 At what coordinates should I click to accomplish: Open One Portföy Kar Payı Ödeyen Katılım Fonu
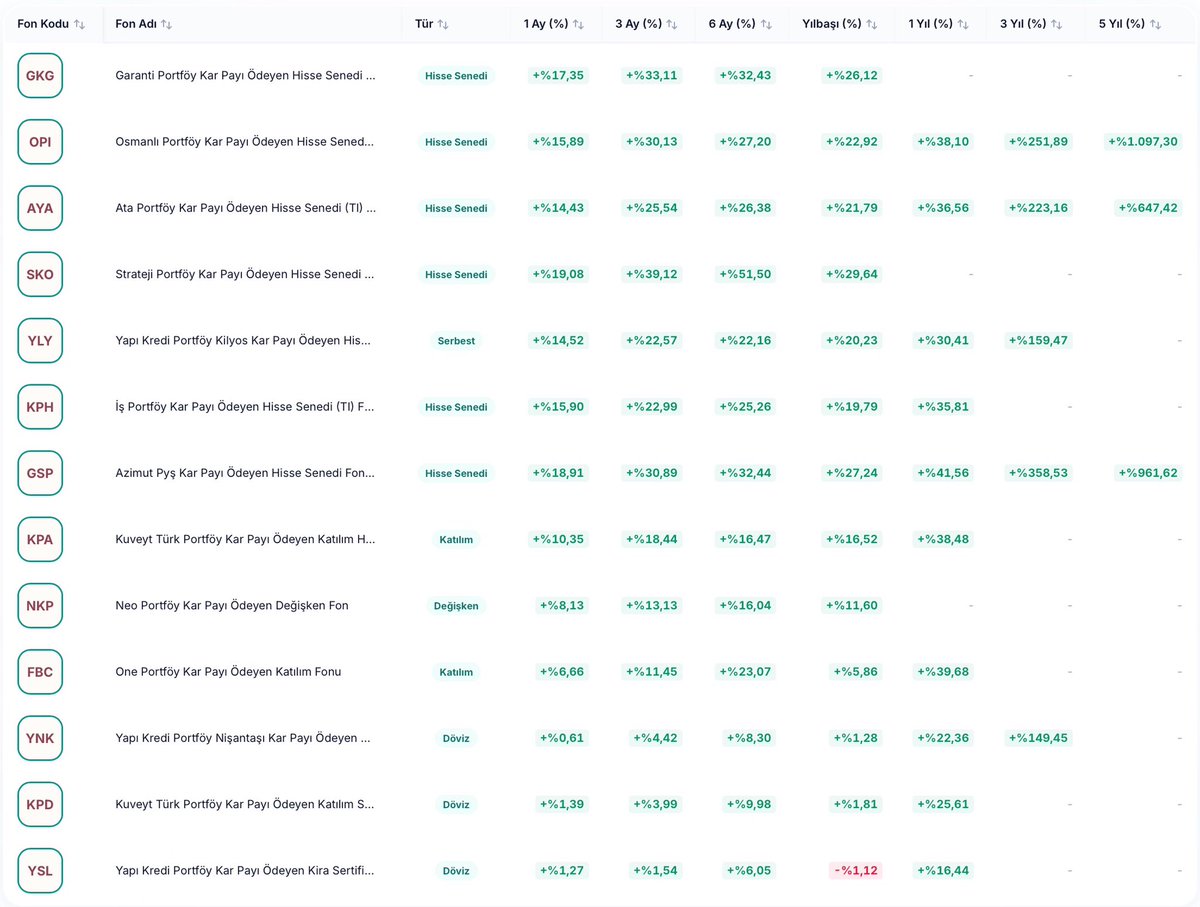click(228, 672)
